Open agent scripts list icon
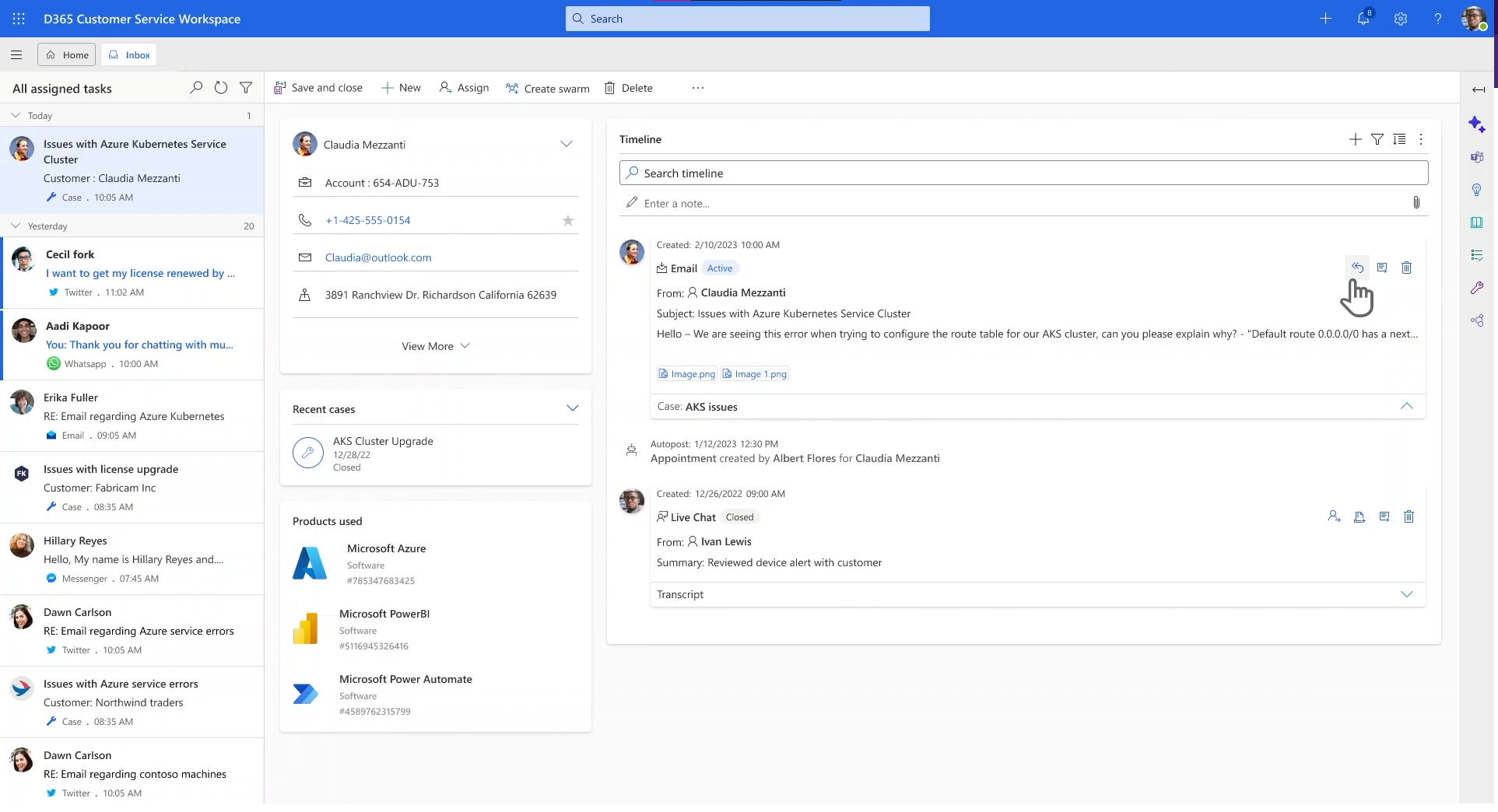The height and width of the screenshot is (812, 1498). pyautogui.click(x=1477, y=255)
